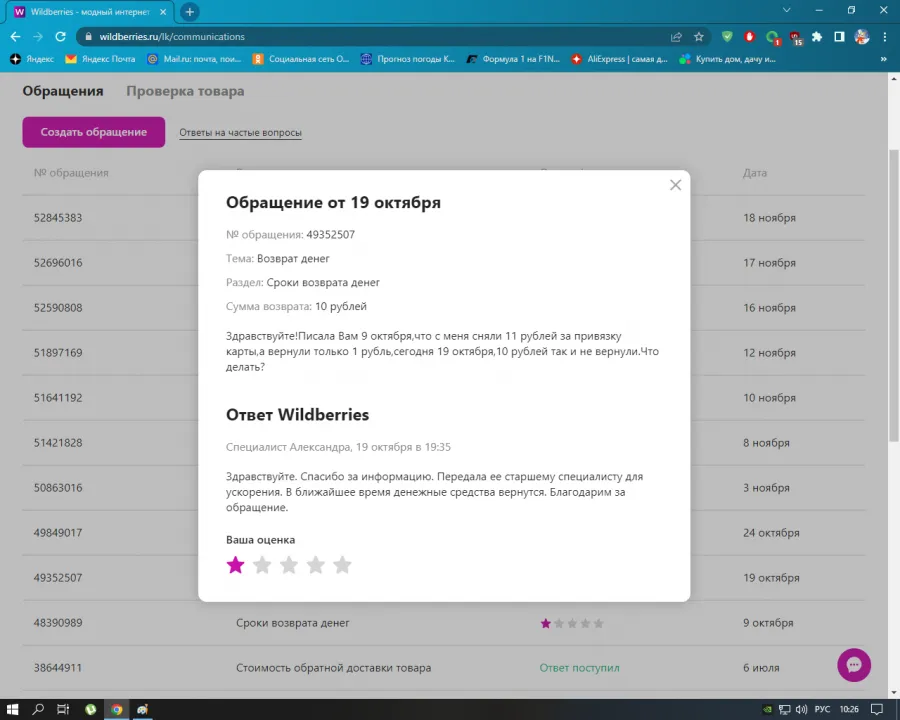Click the Ответ поступил status
Screen dimensions: 900x720
click(579, 668)
